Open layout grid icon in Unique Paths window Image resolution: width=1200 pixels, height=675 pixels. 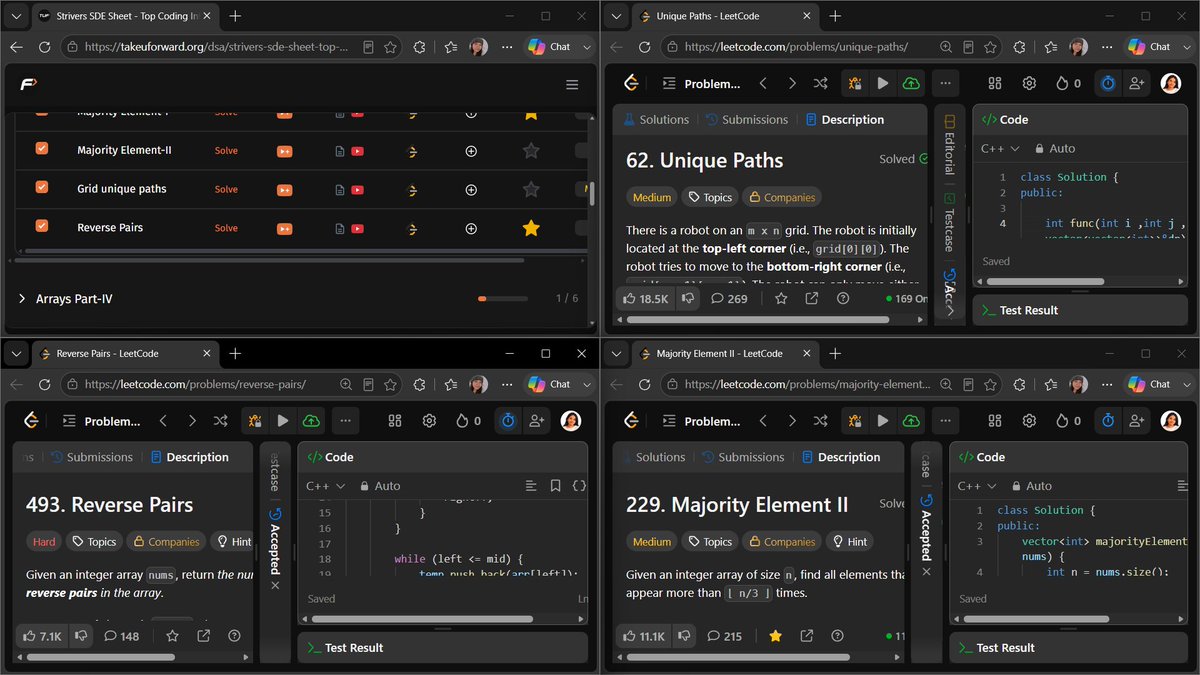pos(994,84)
